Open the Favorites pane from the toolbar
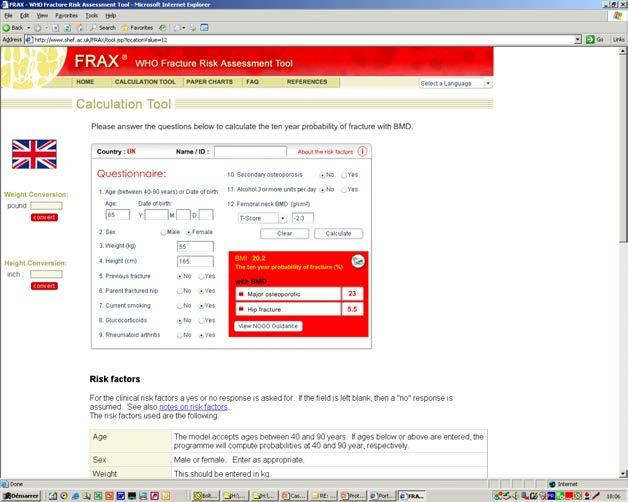The width and height of the screenshot is (628, 502). pyautogui.click(x=137, y=28)
